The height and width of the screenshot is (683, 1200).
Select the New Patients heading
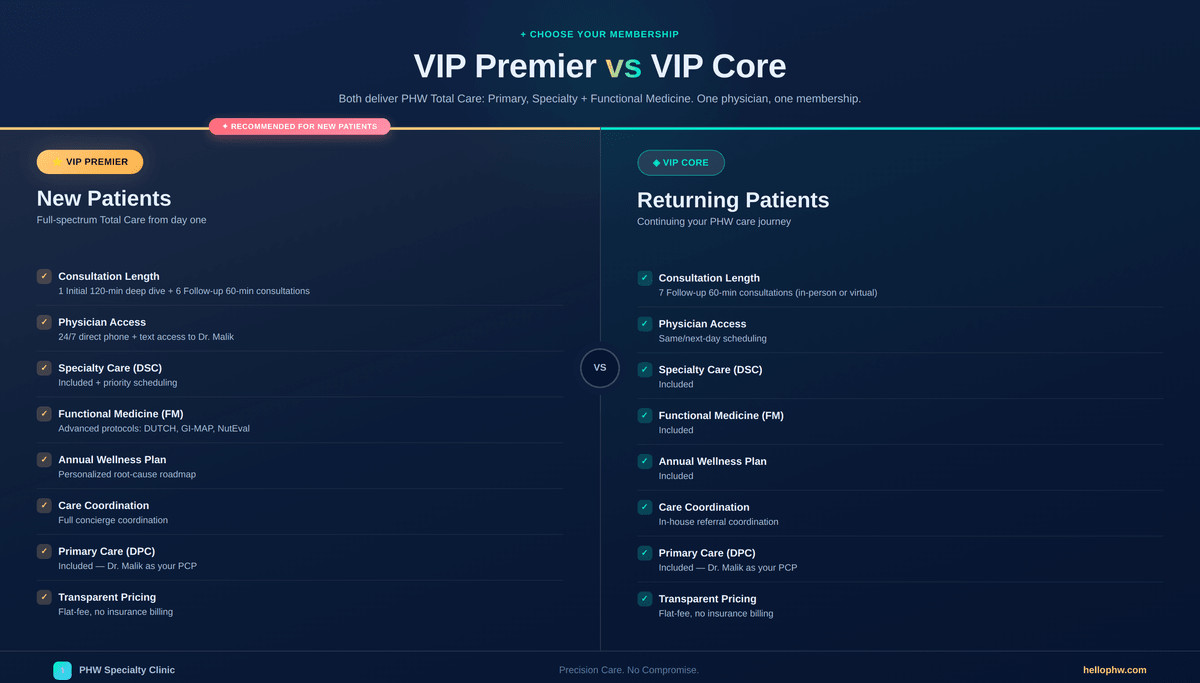pyautogui.click(x=104, y=198)
